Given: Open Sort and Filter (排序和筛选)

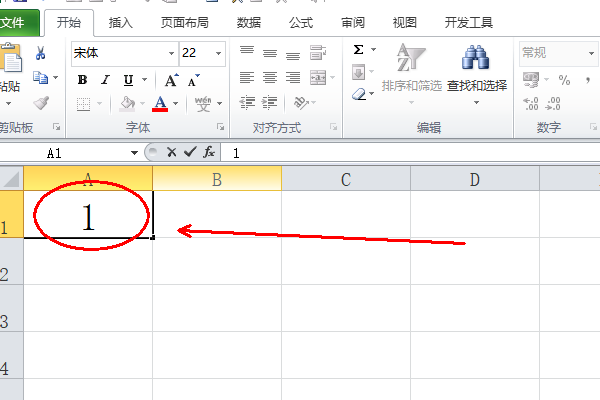Looking at the screenshot, I should coord(411,73).
